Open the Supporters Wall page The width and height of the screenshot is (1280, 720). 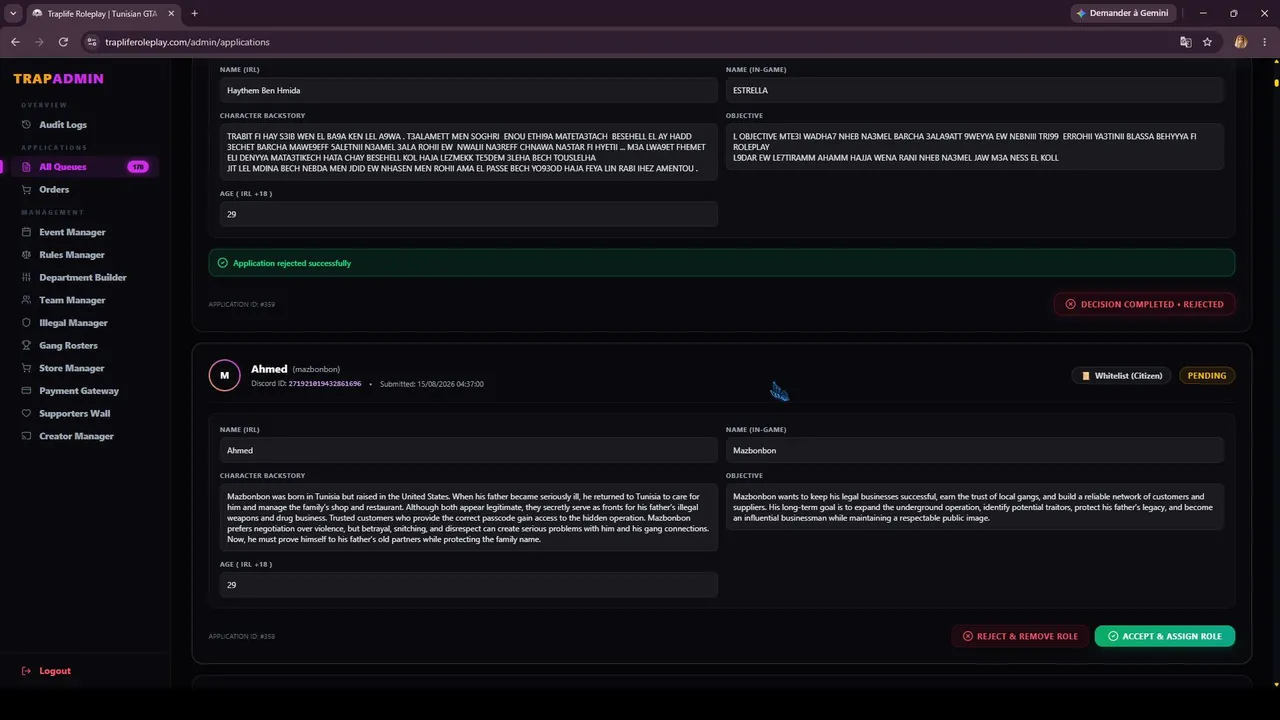click(74, 414)
